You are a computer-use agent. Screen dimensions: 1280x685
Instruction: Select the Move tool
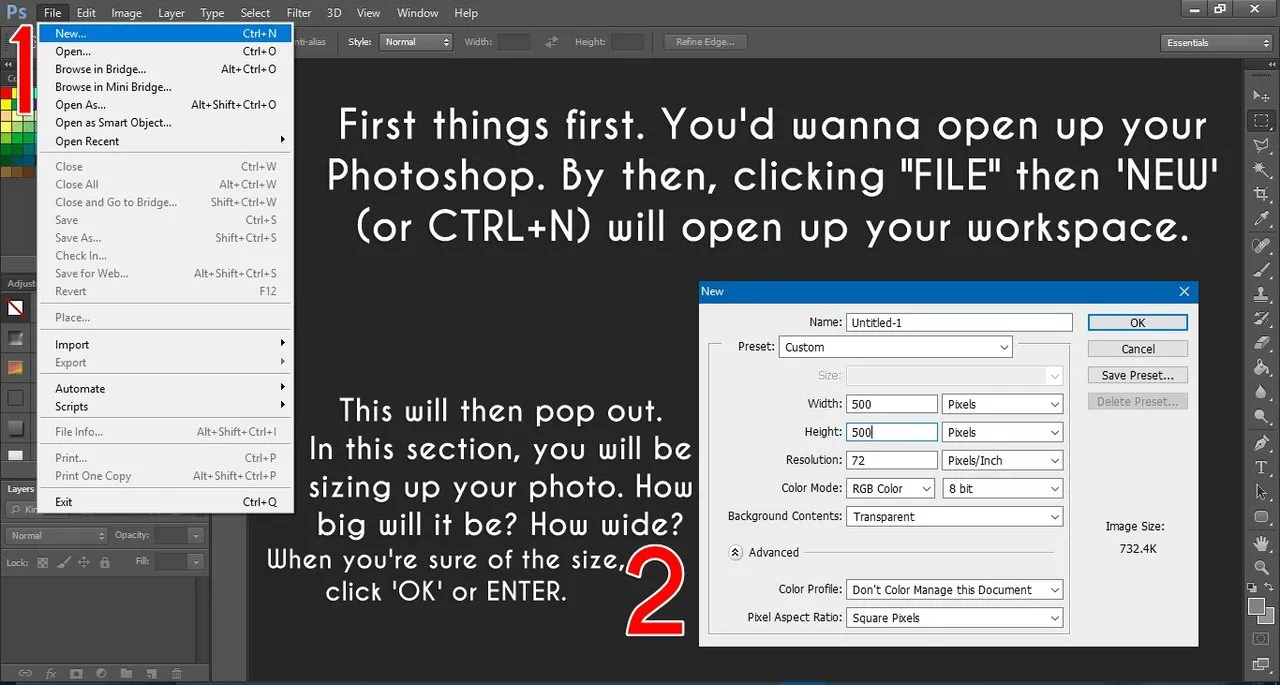click(1261, 96)
